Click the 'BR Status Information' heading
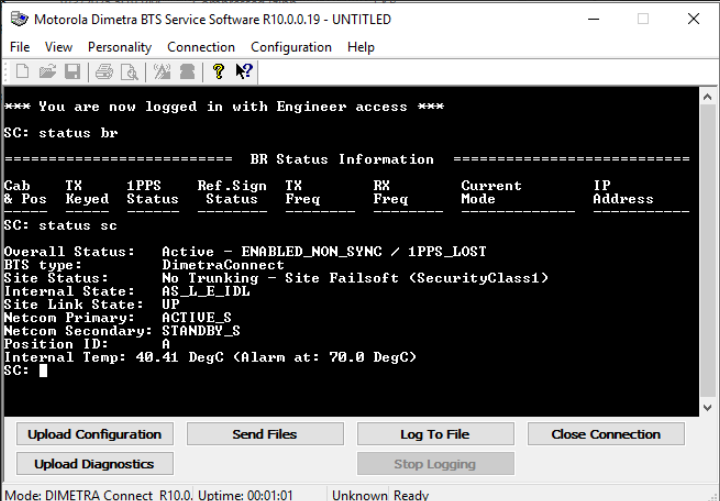 (x=342, y=159)
